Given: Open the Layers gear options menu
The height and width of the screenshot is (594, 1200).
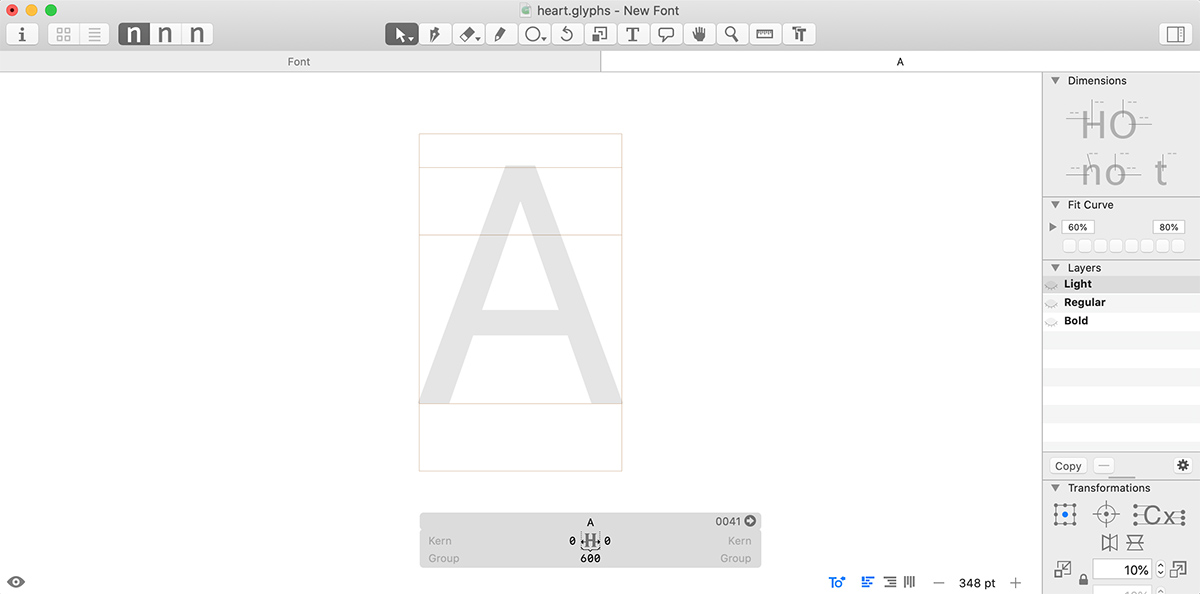Looking at the screenshot, I should click(1182, 466).
